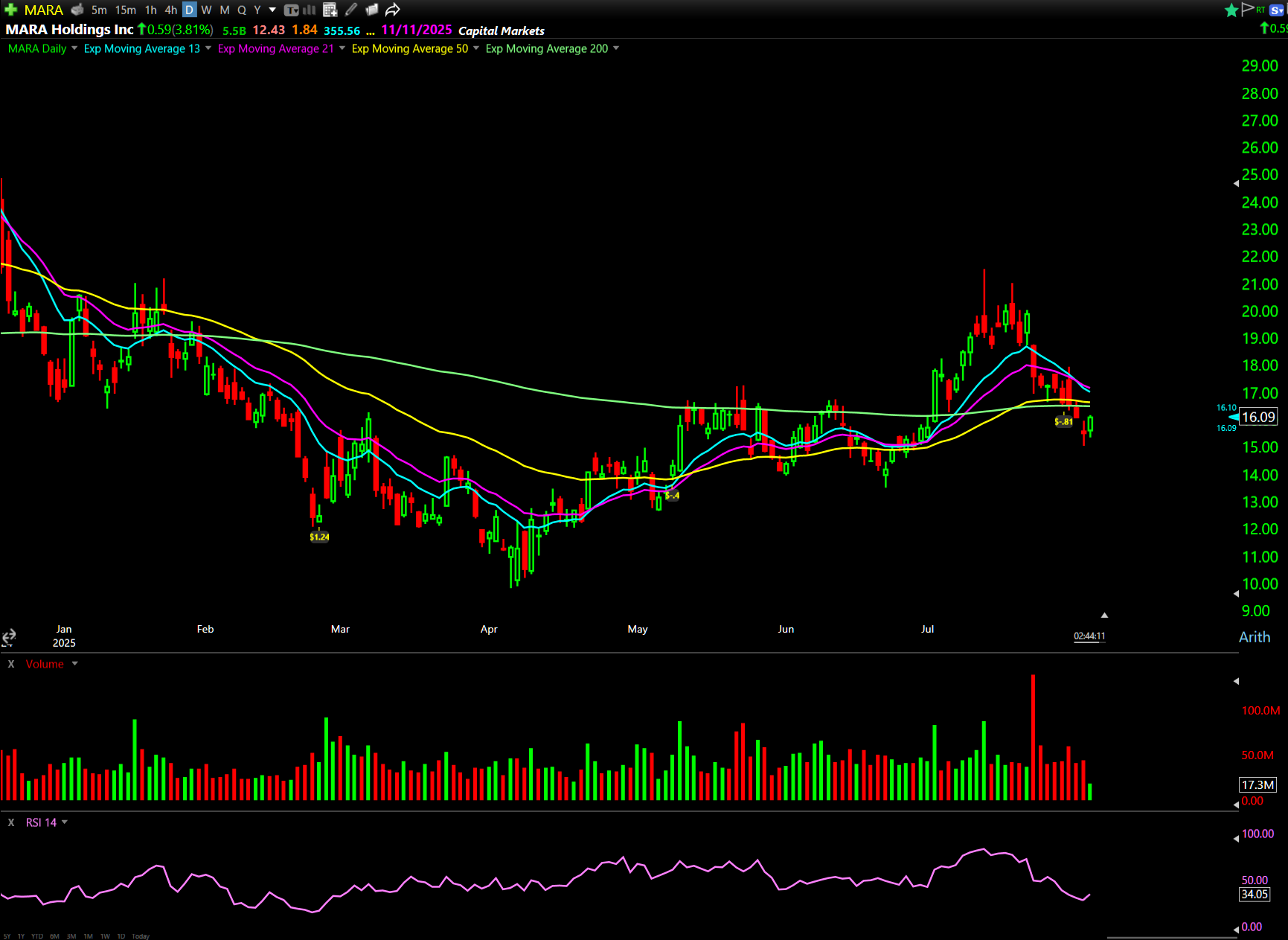Click the green favorite star icon
Viewport: 1288px width, 940px height.
pos(1231,10)
